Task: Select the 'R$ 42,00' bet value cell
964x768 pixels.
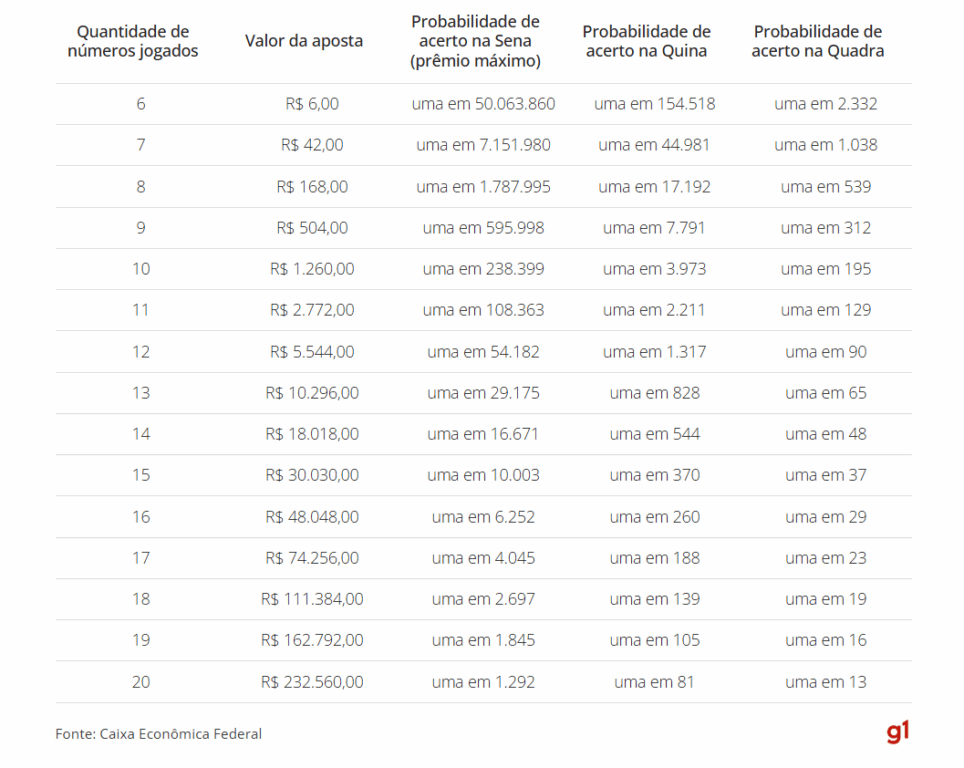Action: point(312,145)
